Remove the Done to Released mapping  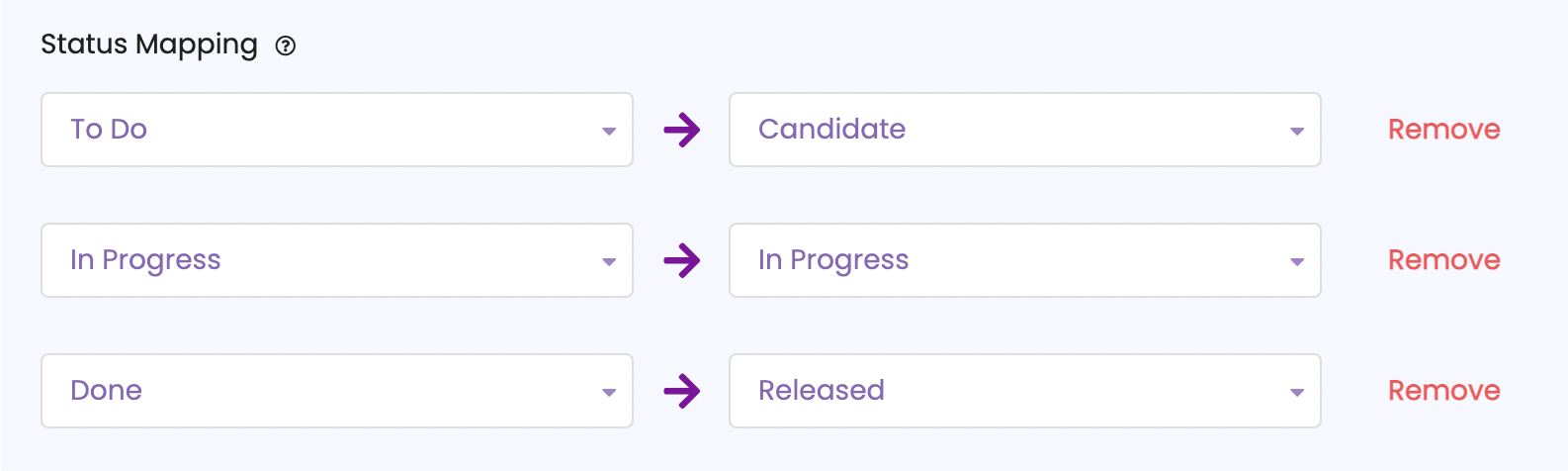(1444, 391)
